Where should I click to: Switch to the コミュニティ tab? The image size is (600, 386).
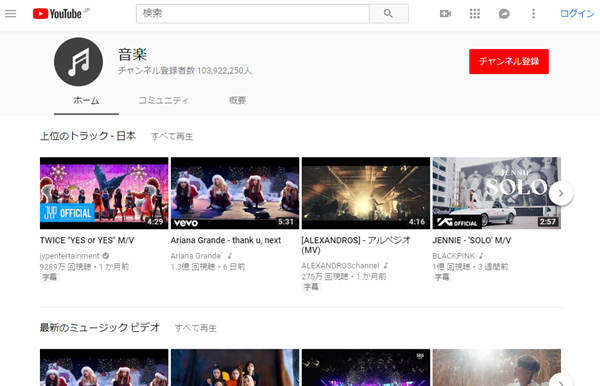(163, 100)
